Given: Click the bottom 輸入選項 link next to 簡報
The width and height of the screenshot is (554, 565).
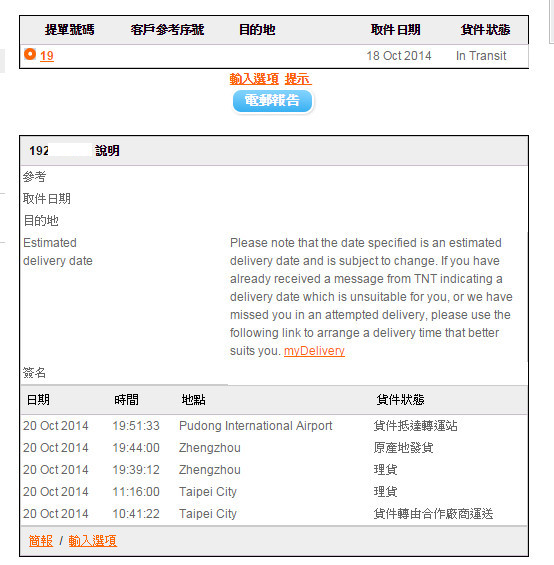Looking at the screenshot, I should tap(93, 540).
